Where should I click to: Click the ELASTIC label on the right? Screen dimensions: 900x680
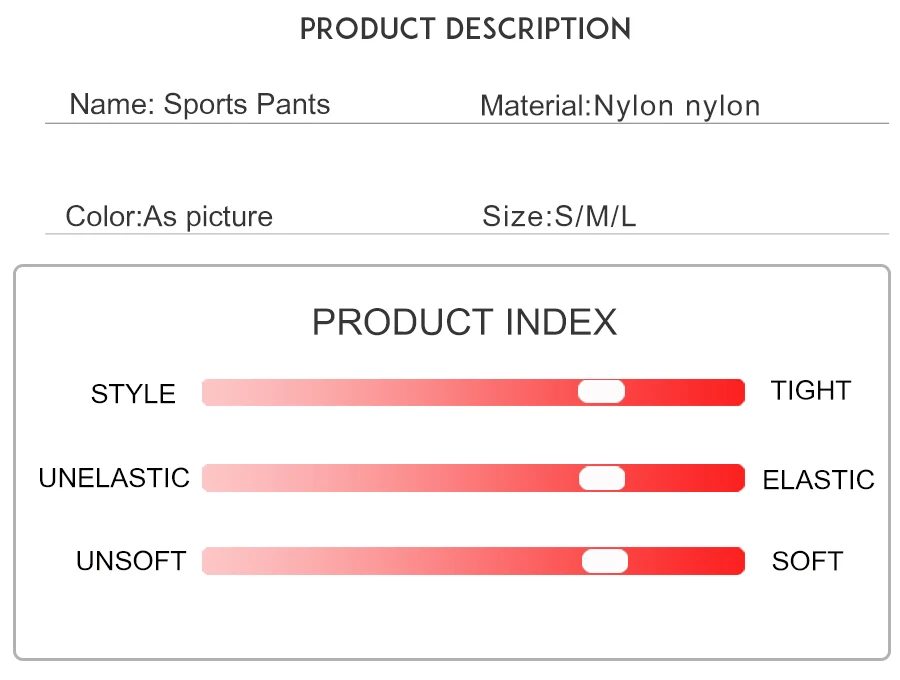pyautogui.click(x=818, y=480)
